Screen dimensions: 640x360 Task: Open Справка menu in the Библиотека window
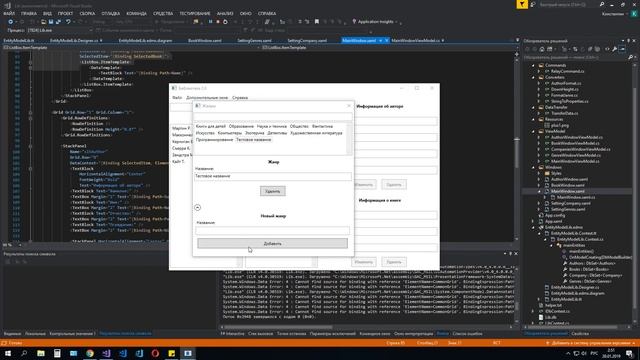click(x=240, y=98)
